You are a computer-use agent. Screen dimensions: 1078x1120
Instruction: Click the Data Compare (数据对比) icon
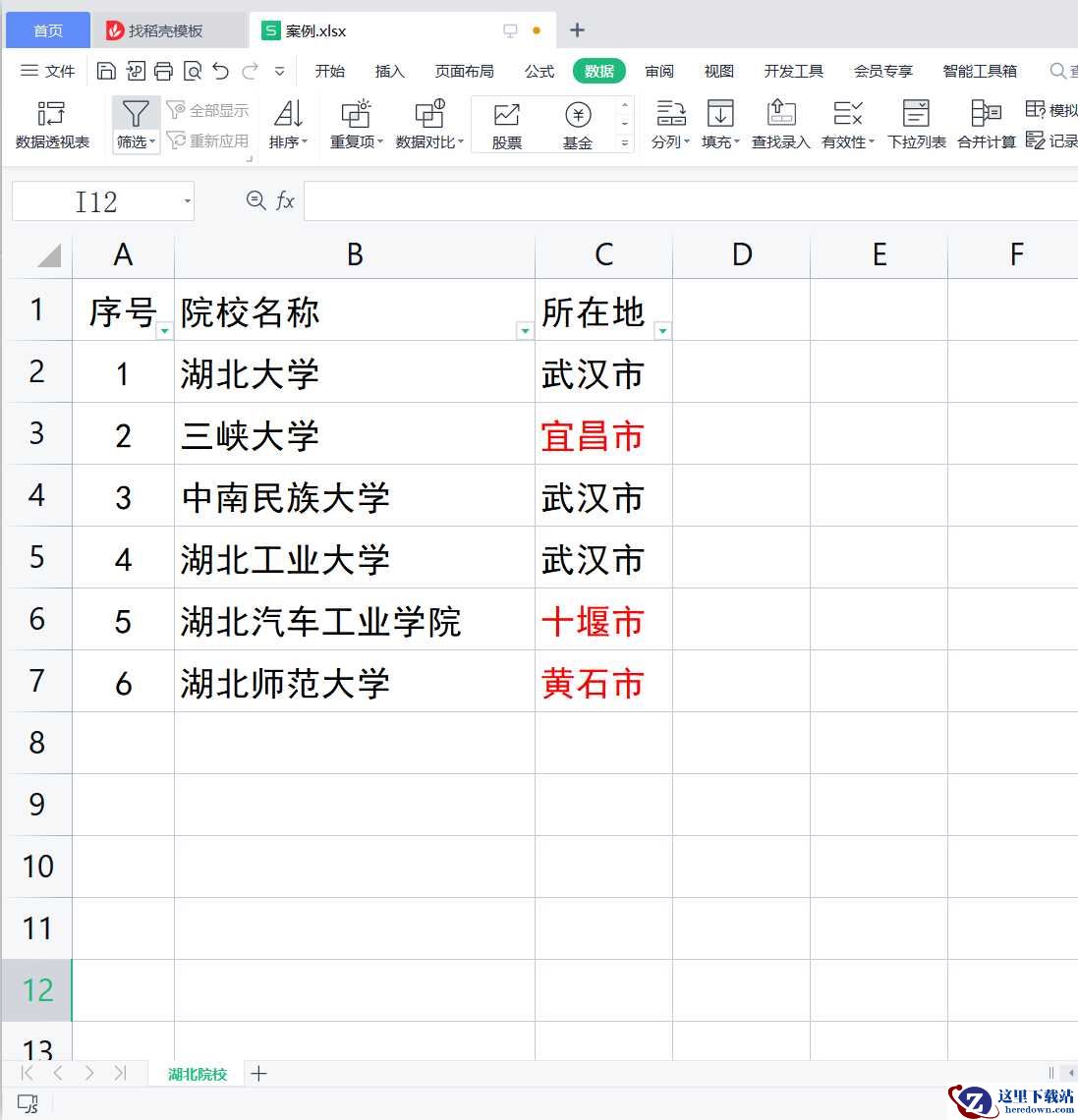pos(429,114)
